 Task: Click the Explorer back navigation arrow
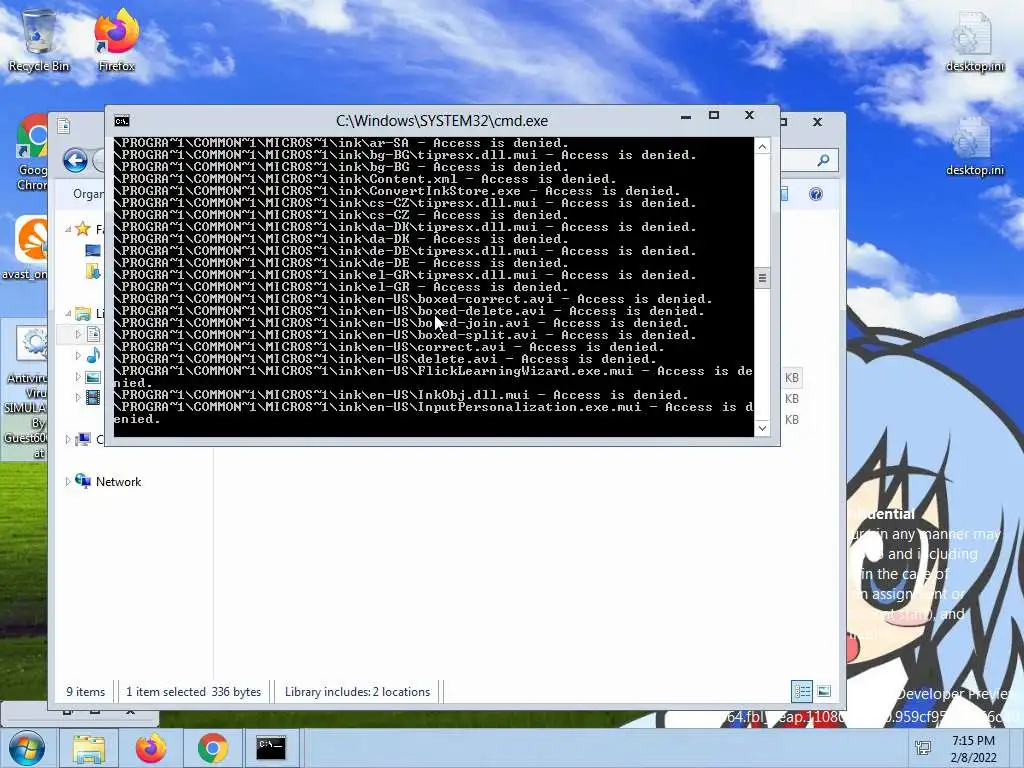tap(75, 160)
